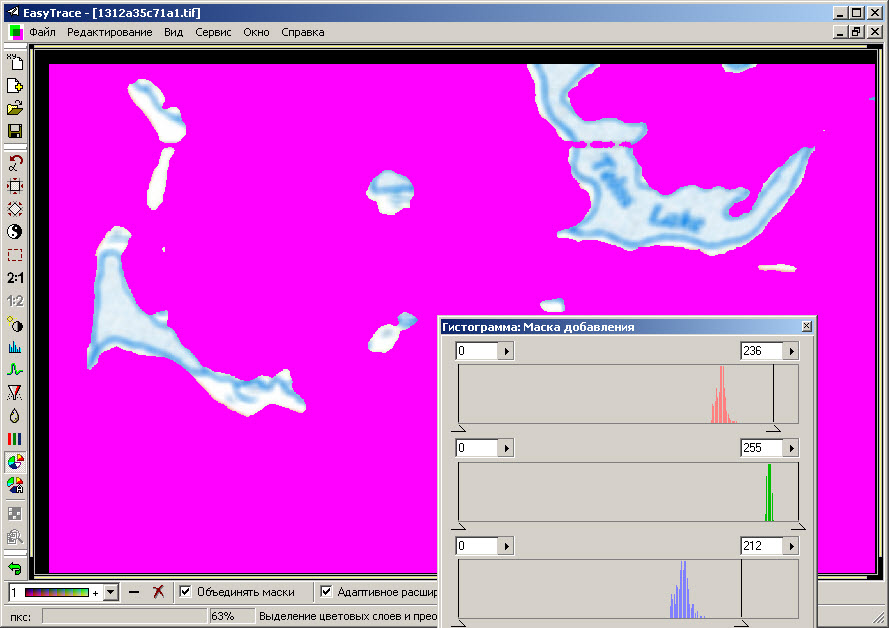Click the green return arrow icon
The width and height of the screenshot is (889, 628).
15,568
